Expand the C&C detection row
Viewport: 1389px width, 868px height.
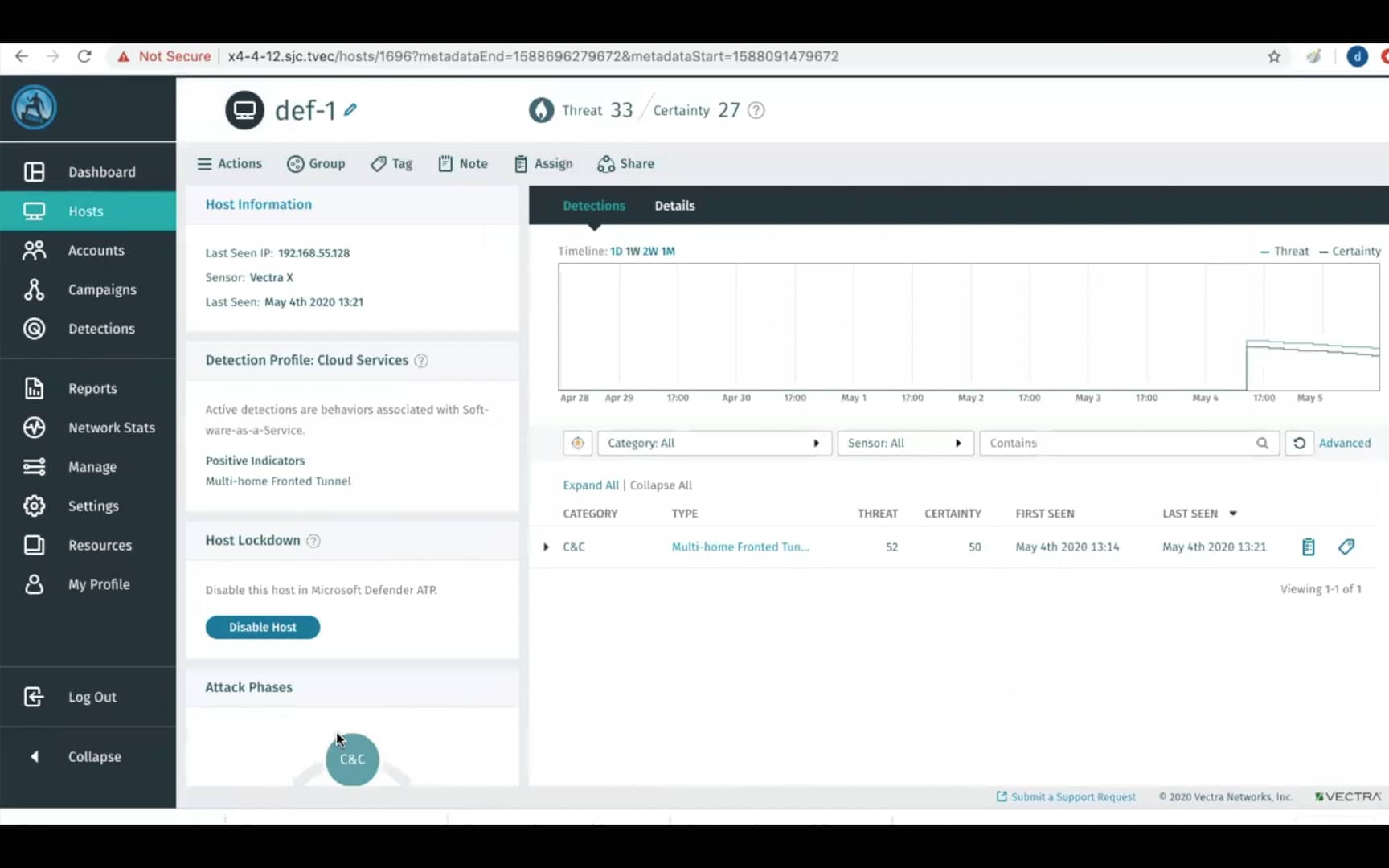[x=546, y=547]
